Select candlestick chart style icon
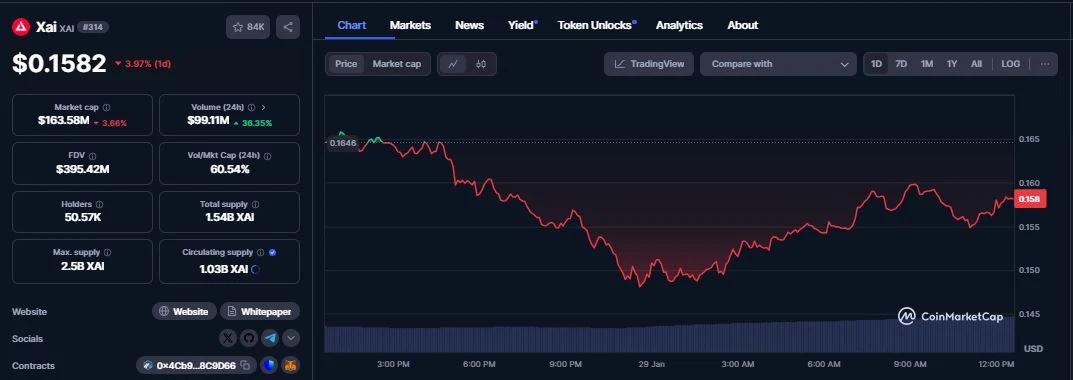The width and height of the screenshot is (1073, 380). pyautogui.click(x=481, y=64)
